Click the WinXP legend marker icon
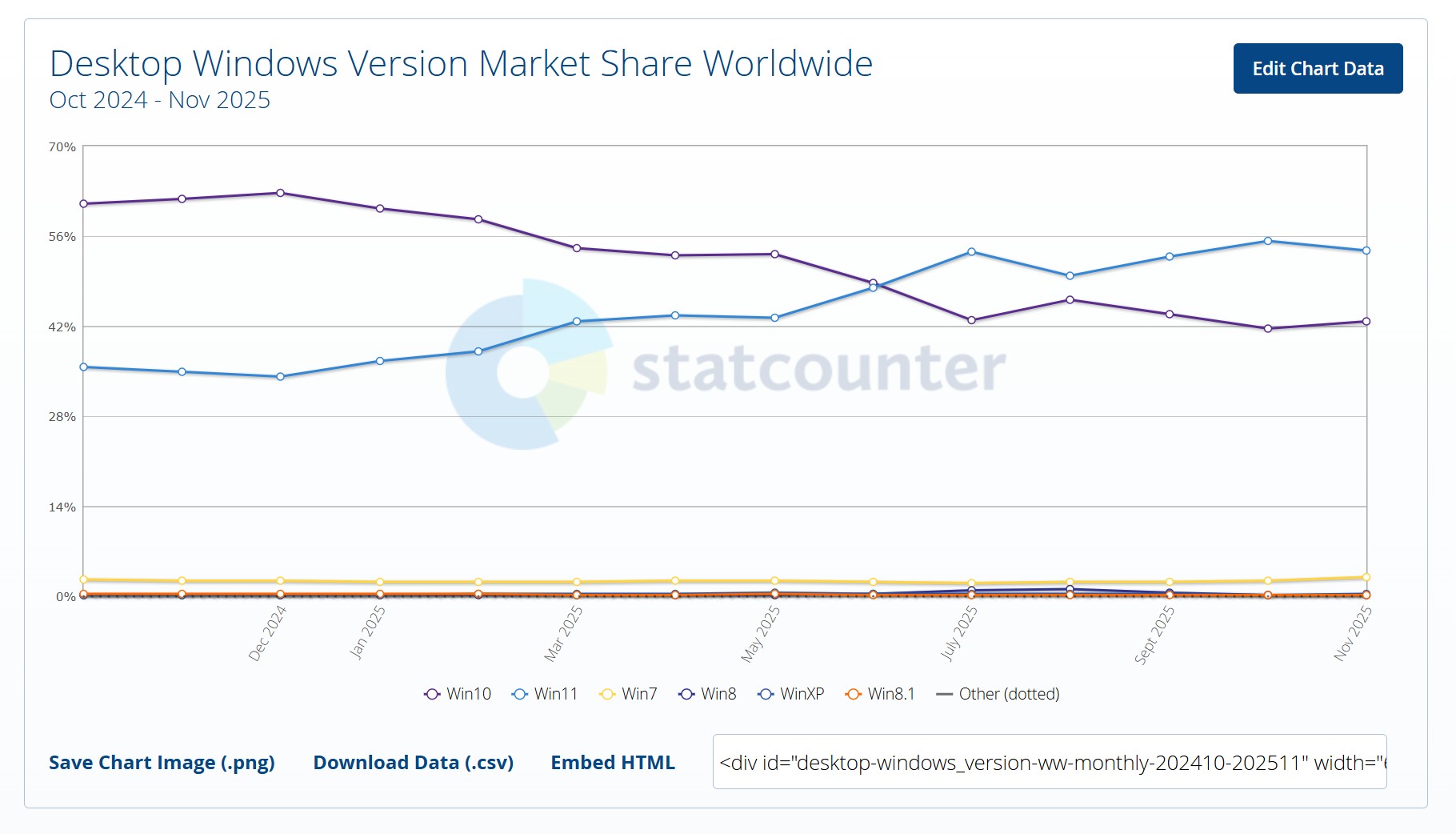The width and height of the screenshot is (1456, 834). [x=766, y=694]
